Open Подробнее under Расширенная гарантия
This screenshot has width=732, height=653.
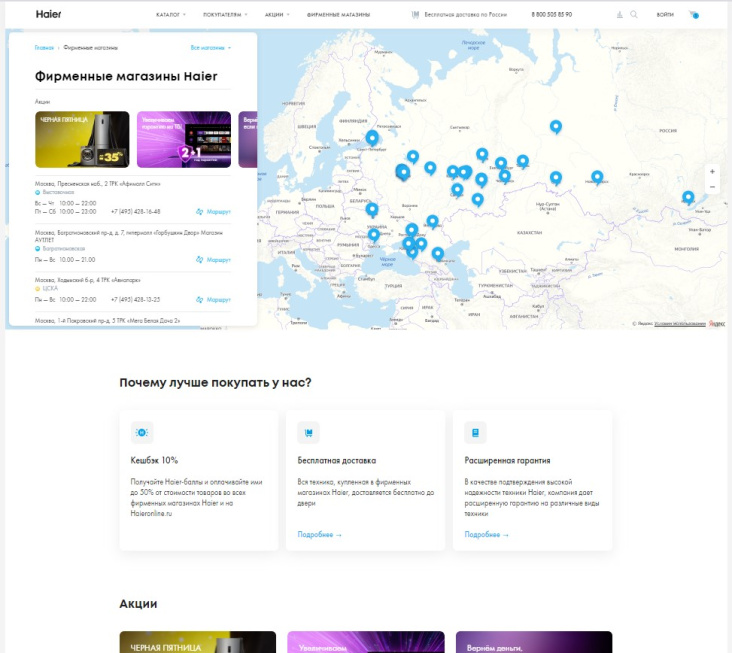tap(486, 534)
